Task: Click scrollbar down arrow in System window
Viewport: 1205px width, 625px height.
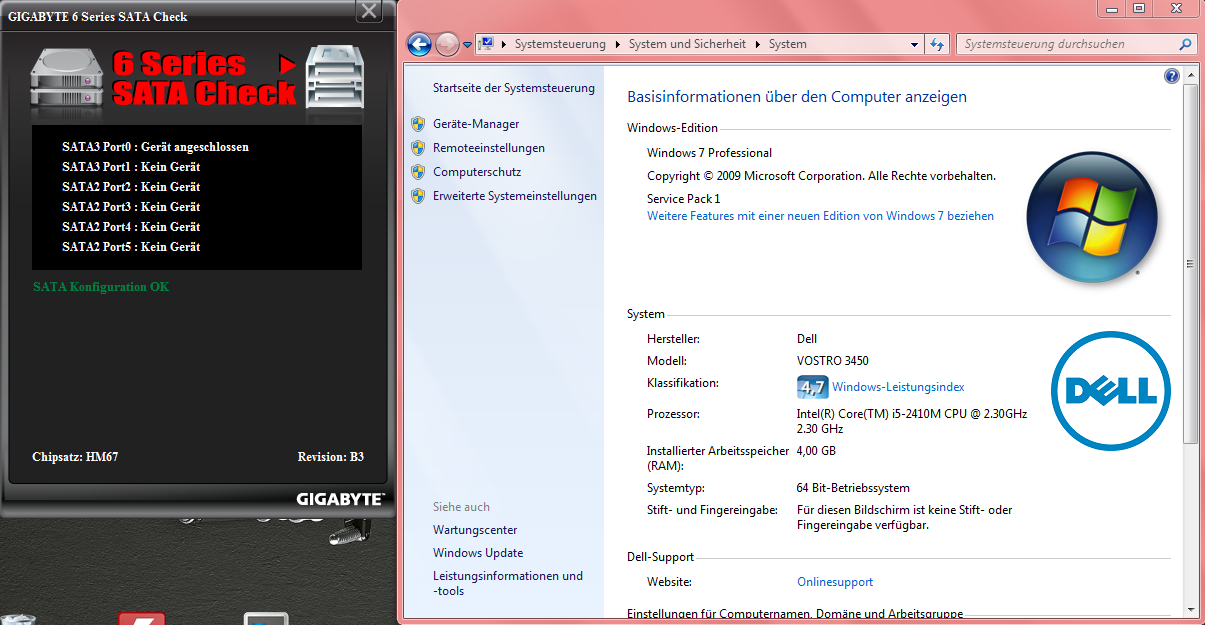Action: pos(1190,608)
